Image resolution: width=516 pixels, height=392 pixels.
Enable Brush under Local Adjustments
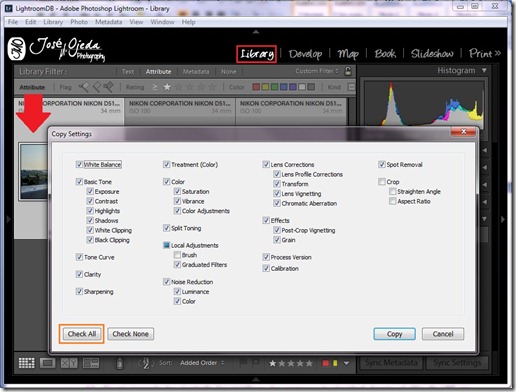(x=177, y=255)
